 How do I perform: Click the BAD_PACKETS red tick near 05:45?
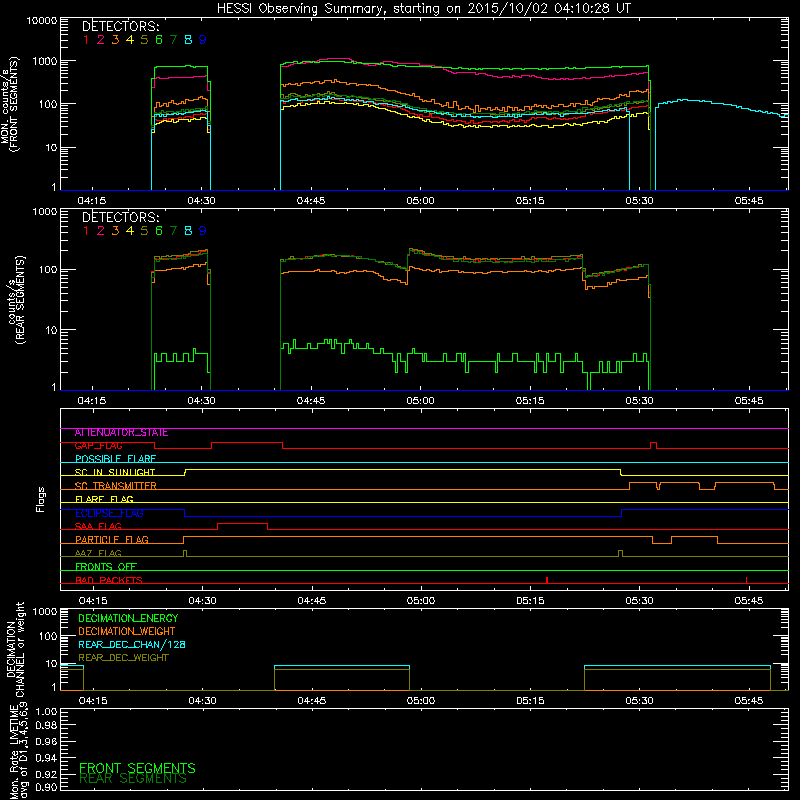(x=746, y=580)
